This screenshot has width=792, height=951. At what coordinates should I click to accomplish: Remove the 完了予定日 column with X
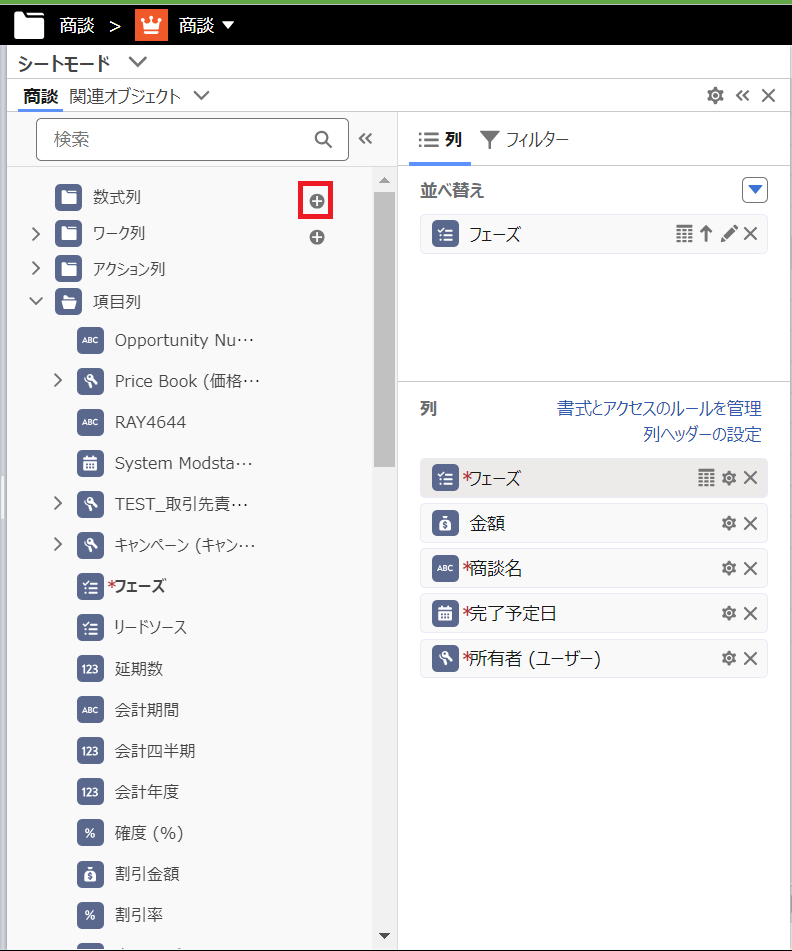(750, 613)
